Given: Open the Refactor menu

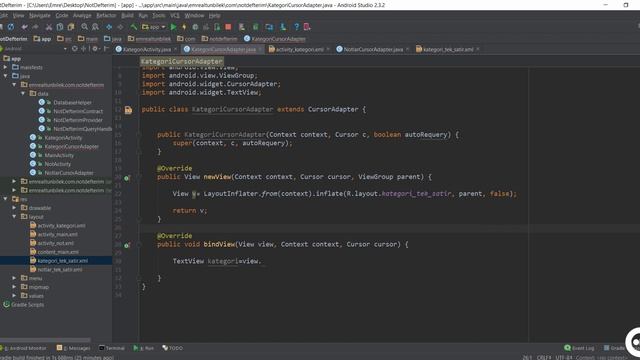Looking at the screenshot, I should pos(106,16).
